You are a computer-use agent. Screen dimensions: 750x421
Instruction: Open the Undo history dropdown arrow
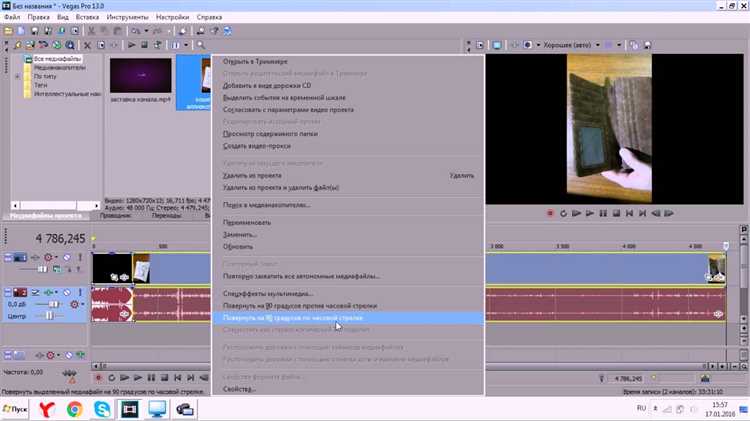tap(146, 31)
